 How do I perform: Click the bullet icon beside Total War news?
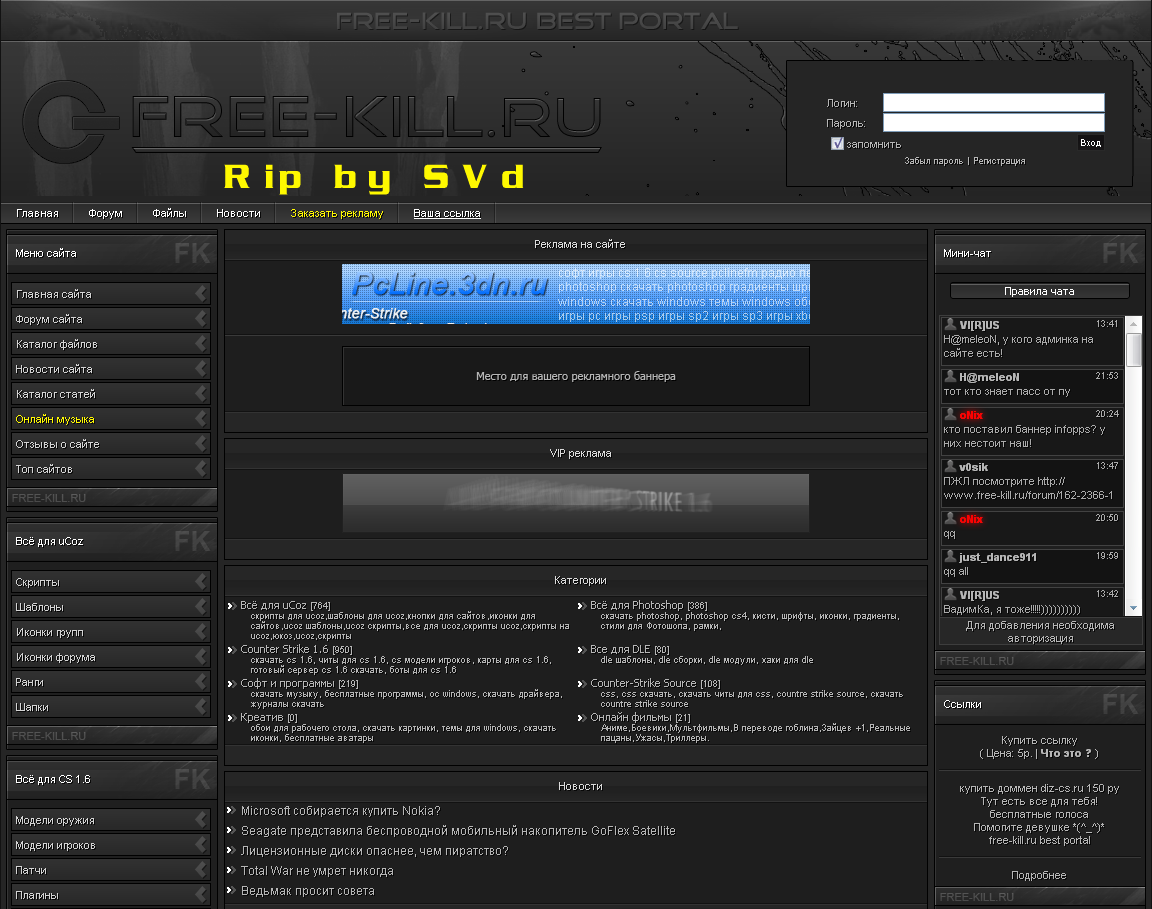tap(232, 871)
